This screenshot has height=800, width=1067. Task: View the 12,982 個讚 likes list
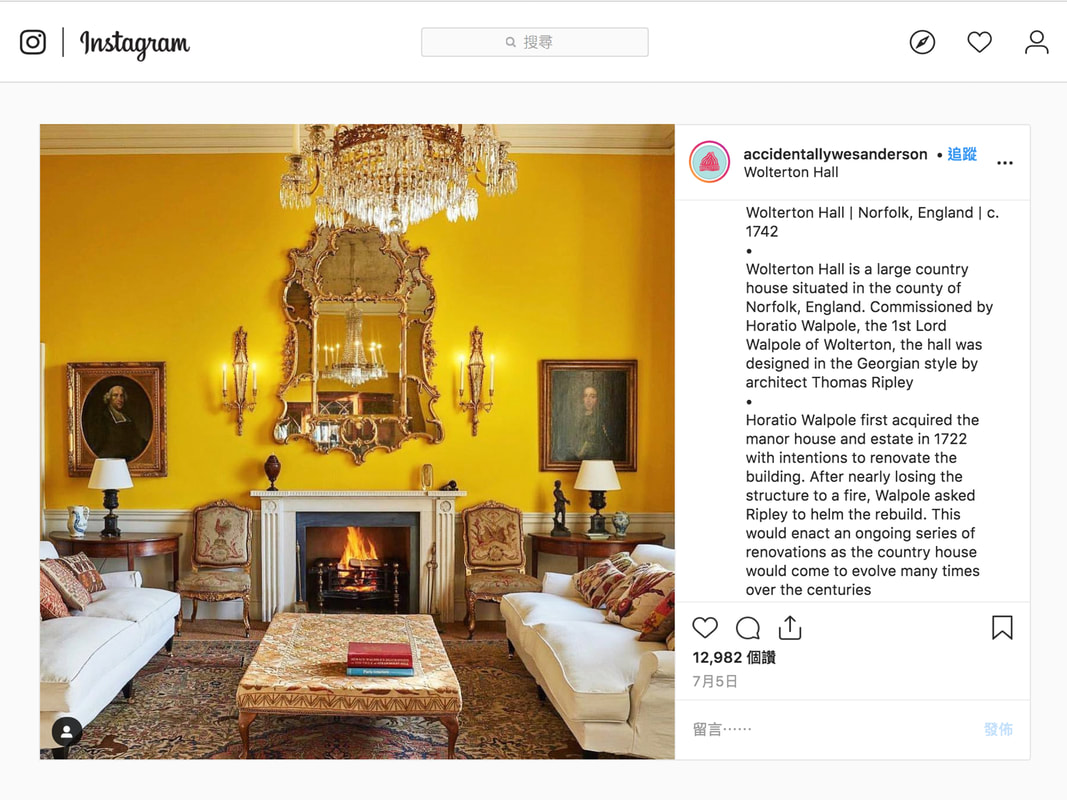pos(734,658)
